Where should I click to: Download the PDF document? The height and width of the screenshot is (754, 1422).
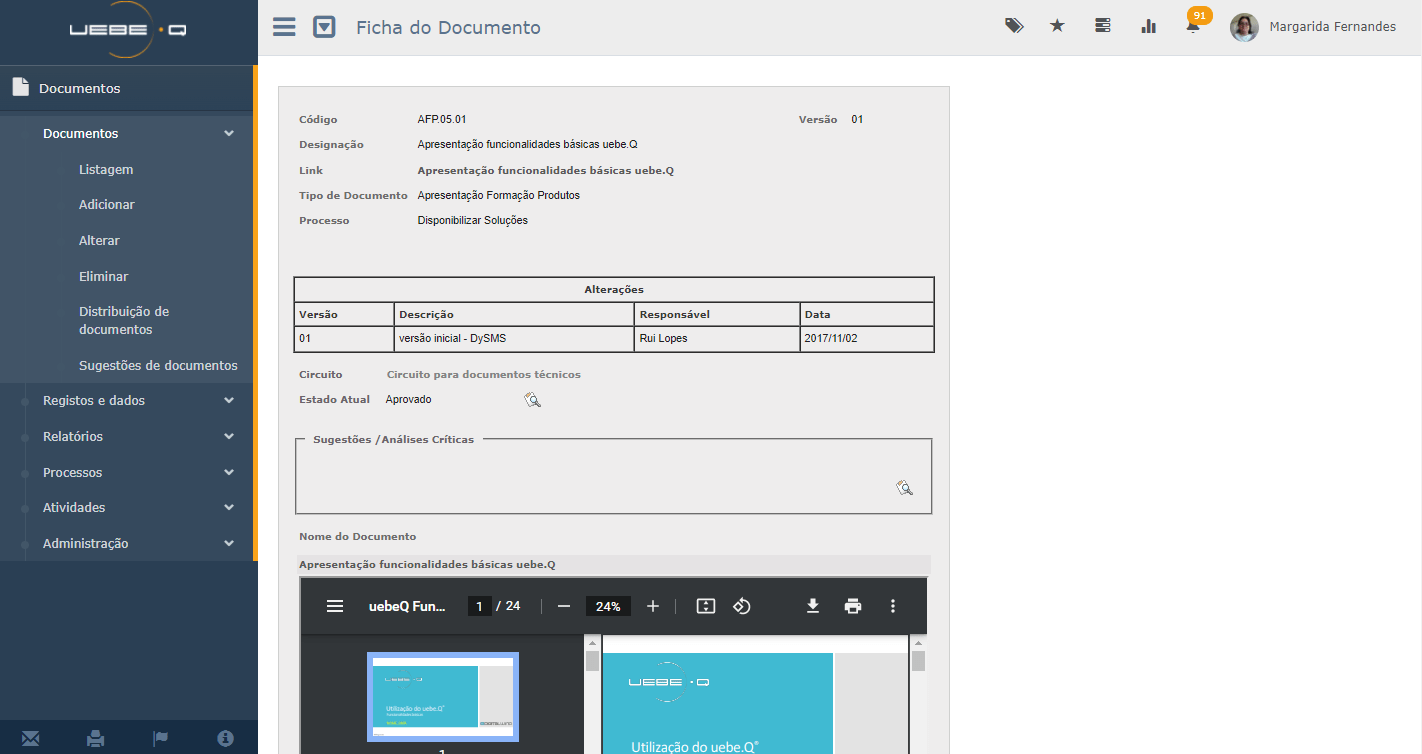click(x=813, y=606)
